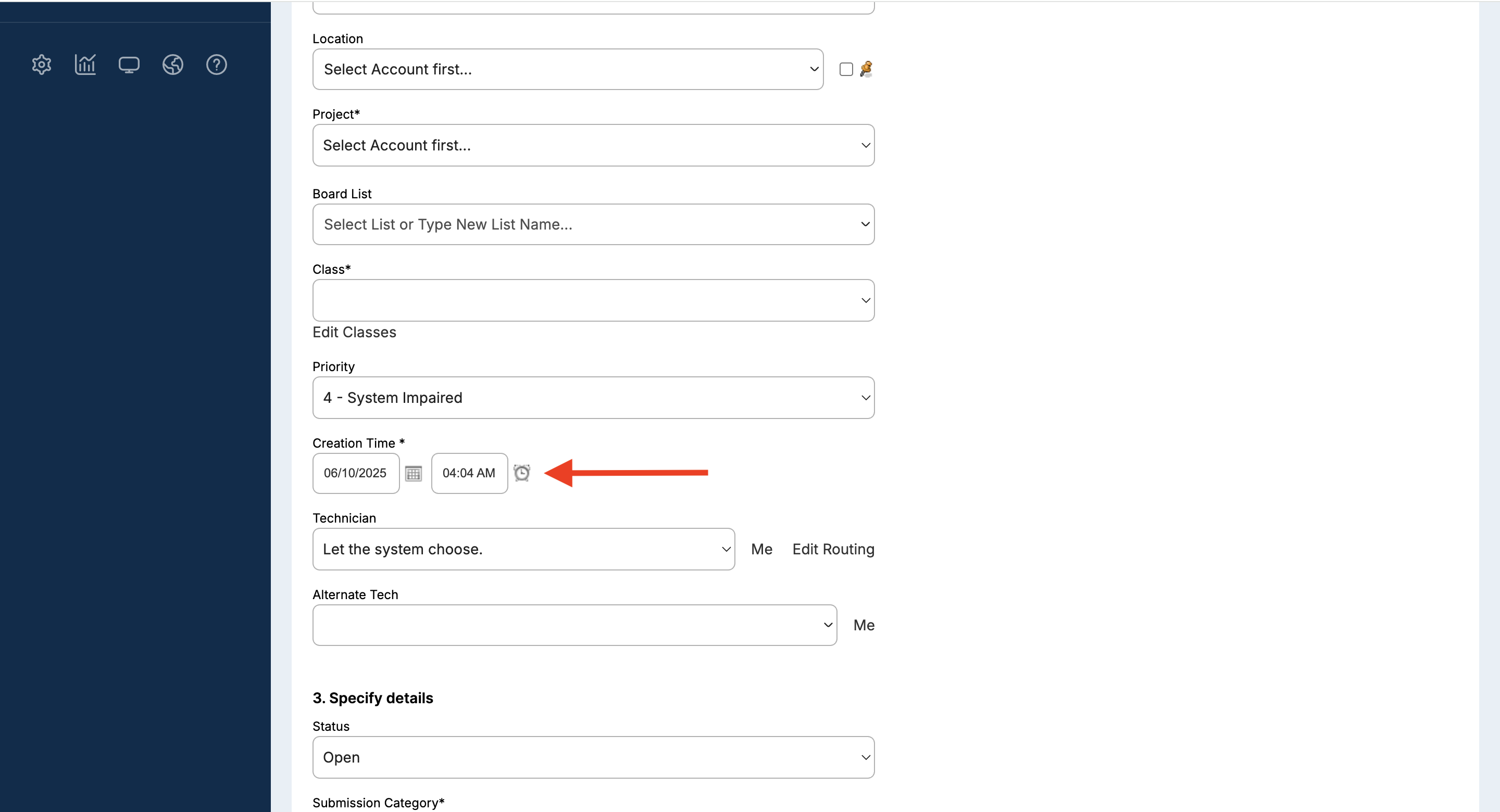Expand the Priority dropdown
The image size is (1500, 812).
(593, 398)
